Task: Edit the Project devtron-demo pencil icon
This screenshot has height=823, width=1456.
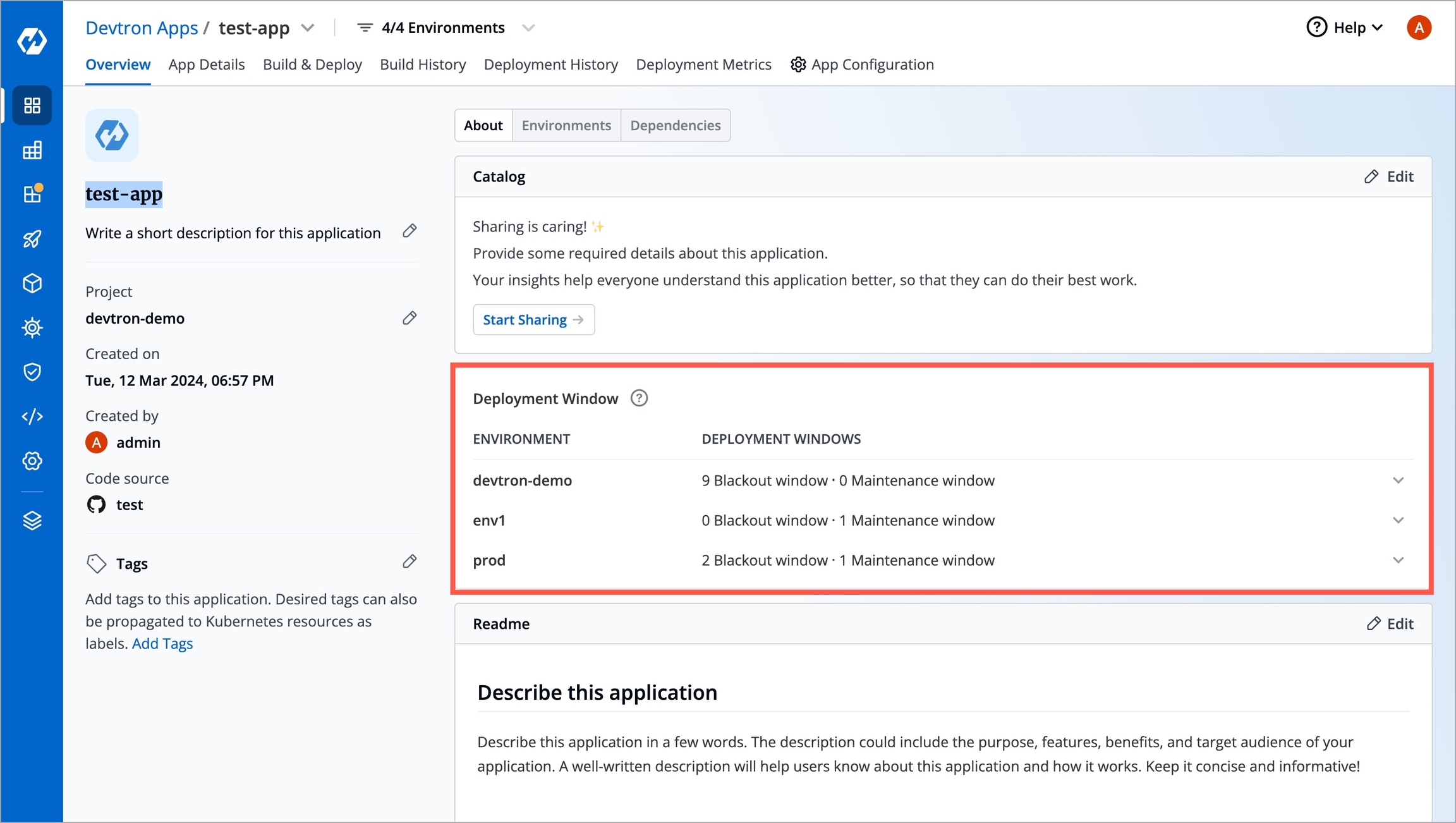Action: (409, 318)
